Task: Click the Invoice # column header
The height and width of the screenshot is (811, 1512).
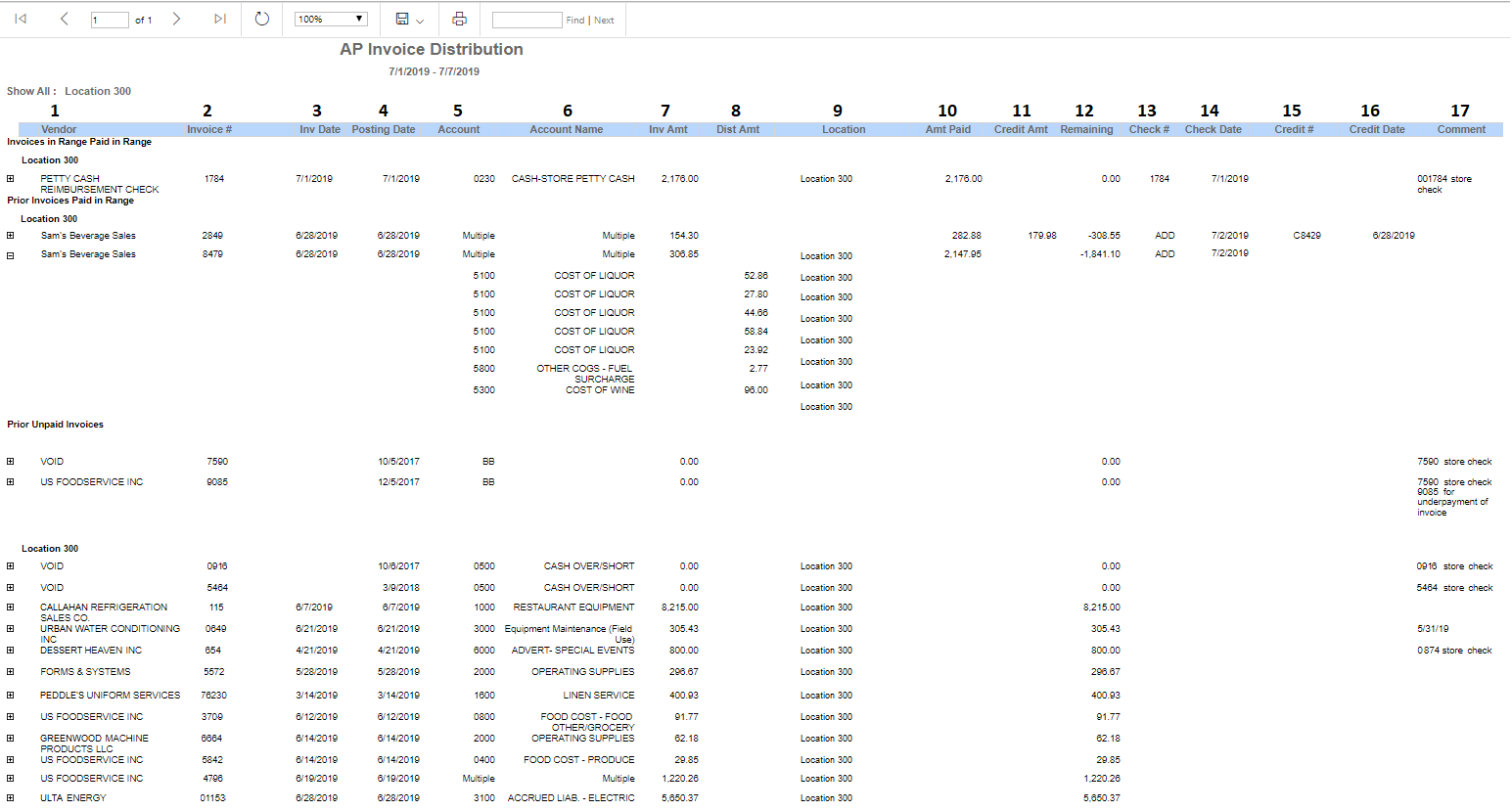Action: coord(209,129)
